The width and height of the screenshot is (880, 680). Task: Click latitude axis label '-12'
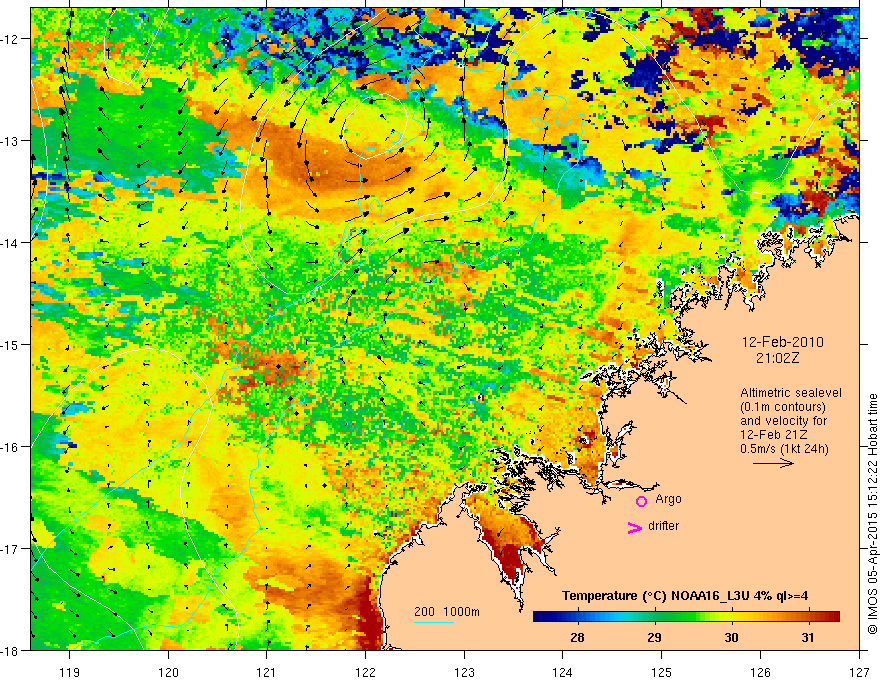click(10, 39)
